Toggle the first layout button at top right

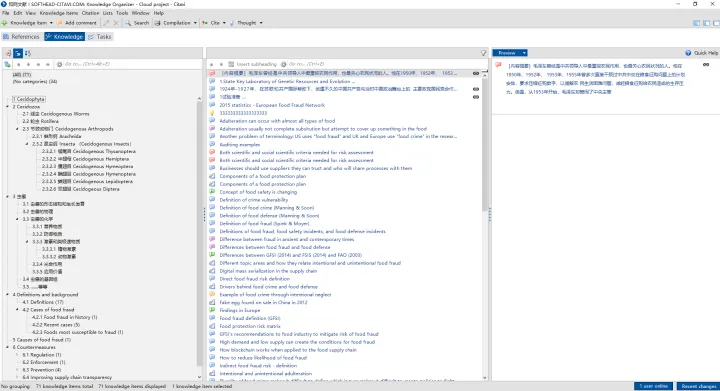pyautogui.click(x=696, y=23)
